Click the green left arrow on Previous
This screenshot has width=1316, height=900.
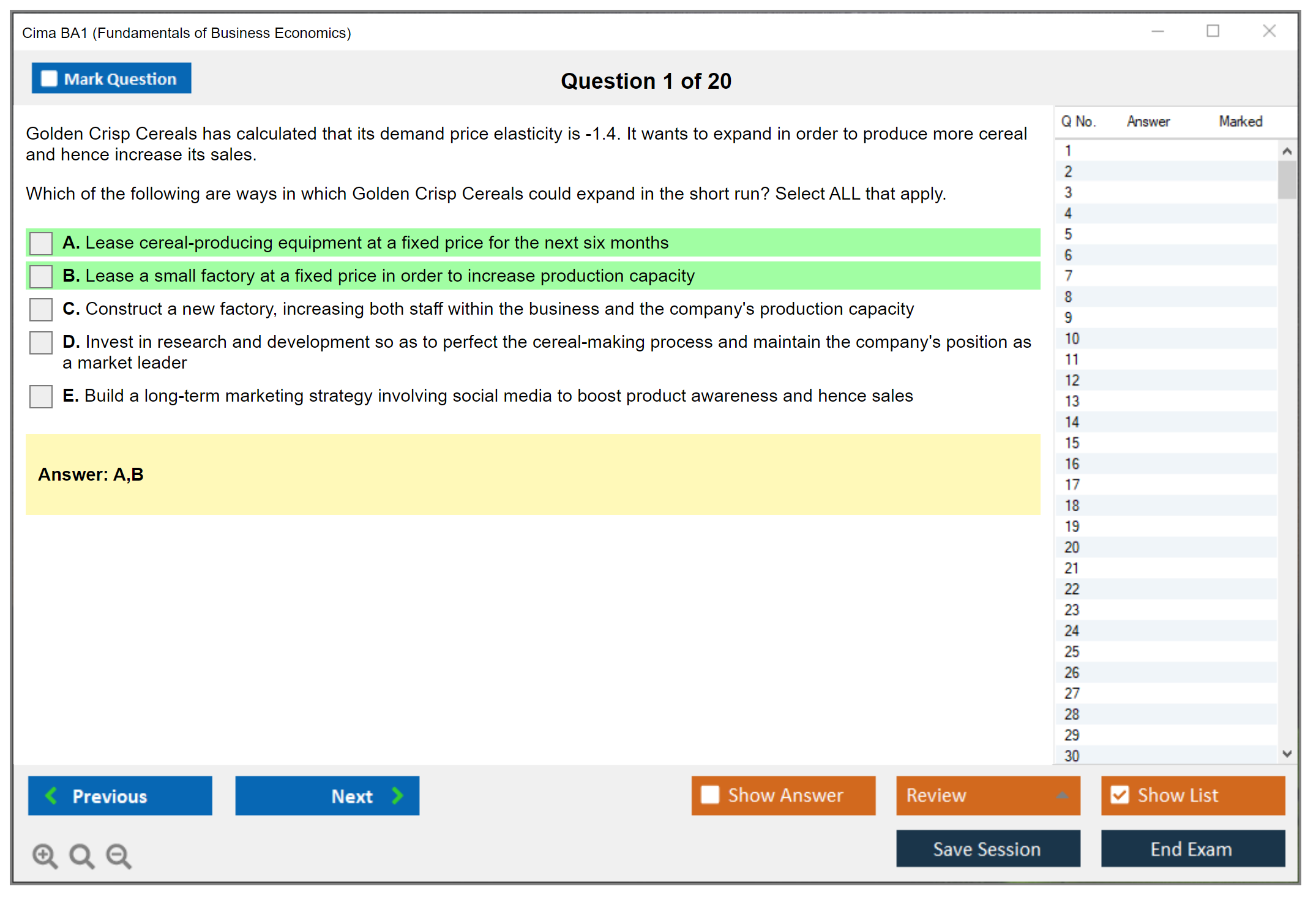[52, 796]
